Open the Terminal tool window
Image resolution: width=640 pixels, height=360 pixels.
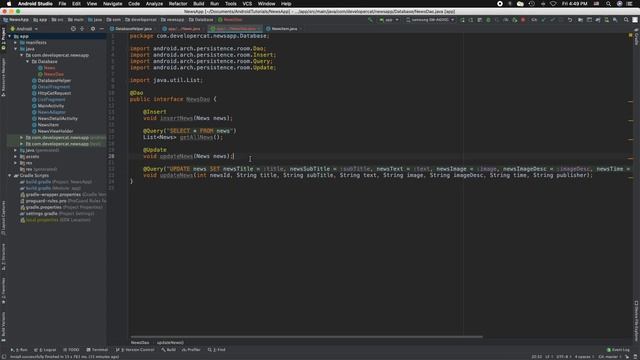(x=97, y=350)
